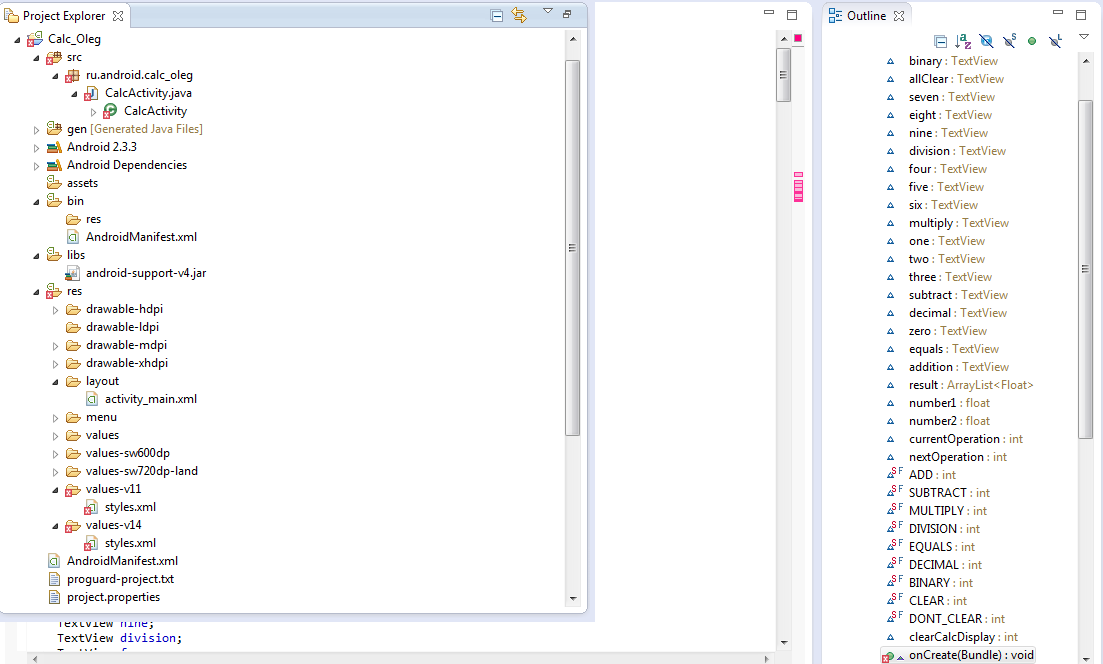This screenshot has height=664, width=1103.
Task: Click the activity_main.xml file icon
Action: point(91,400)
